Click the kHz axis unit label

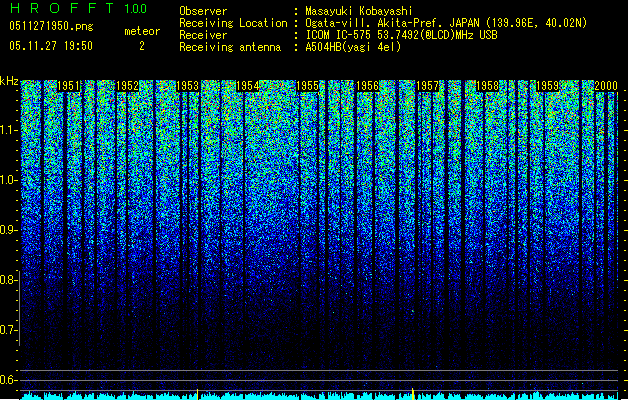click(9, 81)
